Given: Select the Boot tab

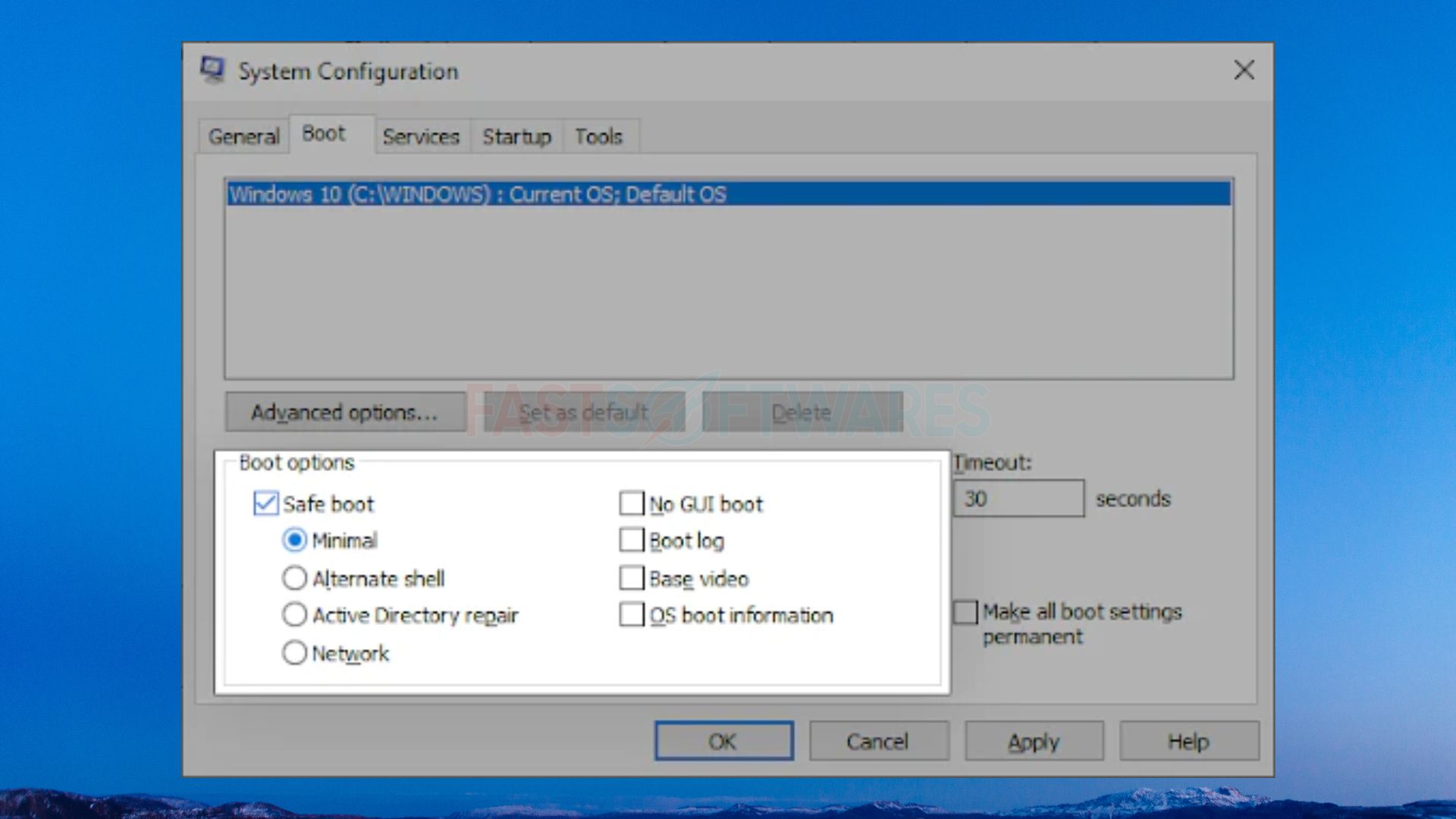Looking at the screenshot, I should click(x=331, y=133).
